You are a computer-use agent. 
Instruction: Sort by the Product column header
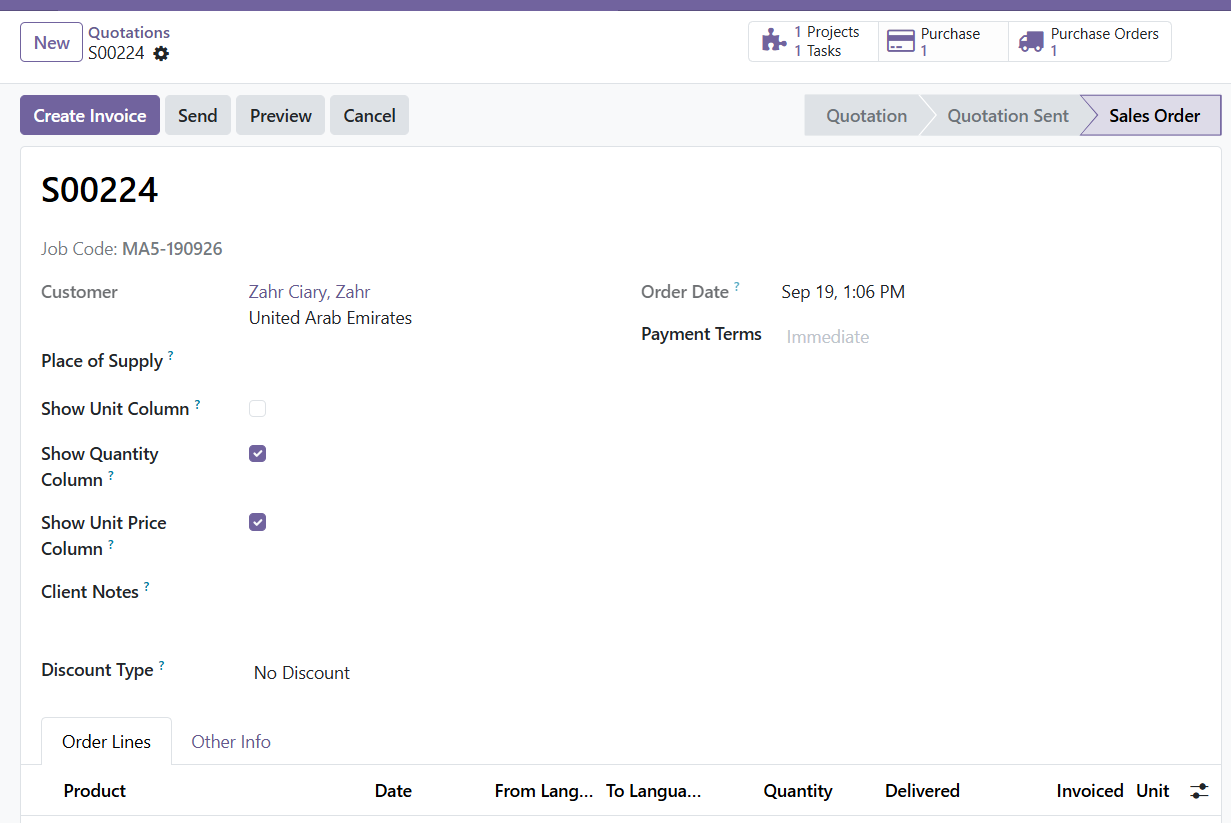point(95,791)
